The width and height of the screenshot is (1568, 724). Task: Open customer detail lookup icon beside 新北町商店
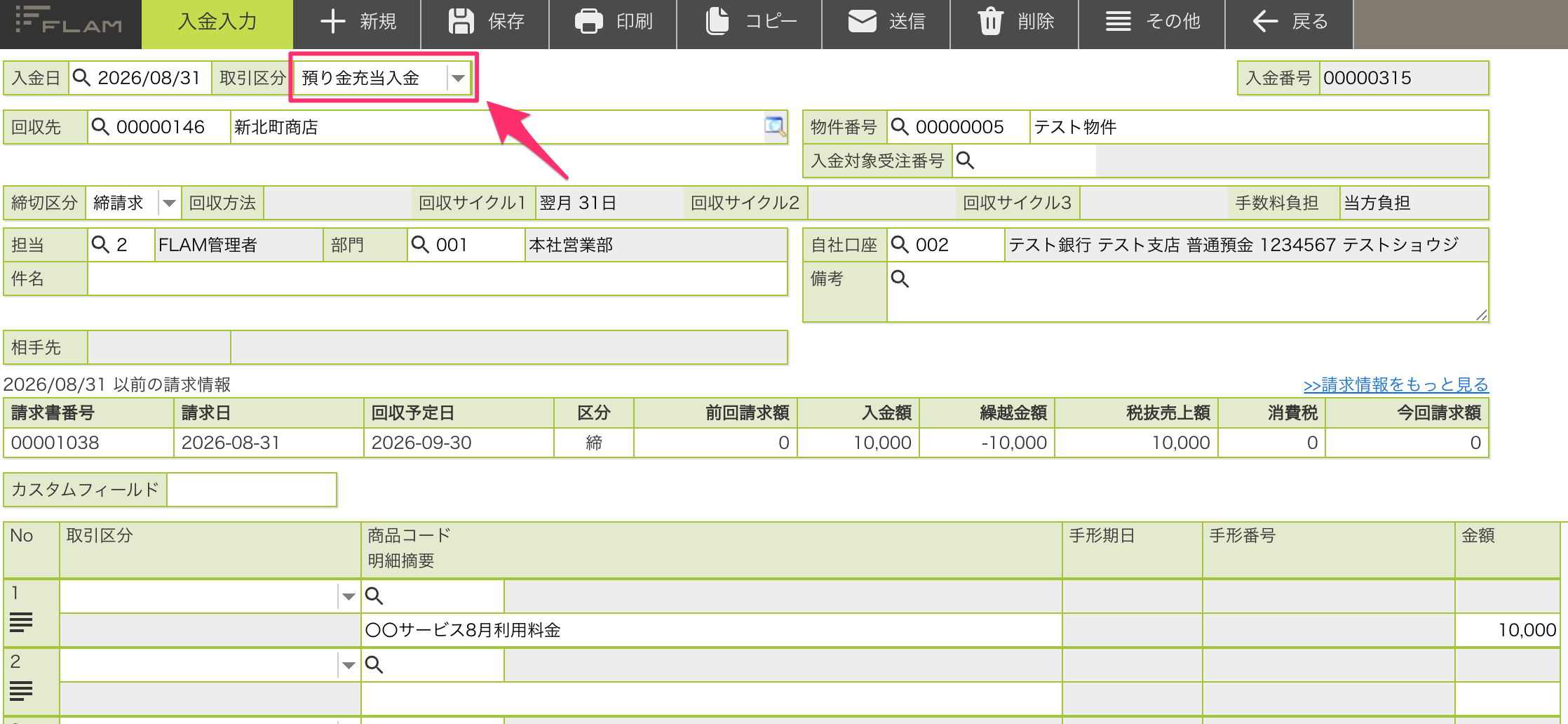775,127
